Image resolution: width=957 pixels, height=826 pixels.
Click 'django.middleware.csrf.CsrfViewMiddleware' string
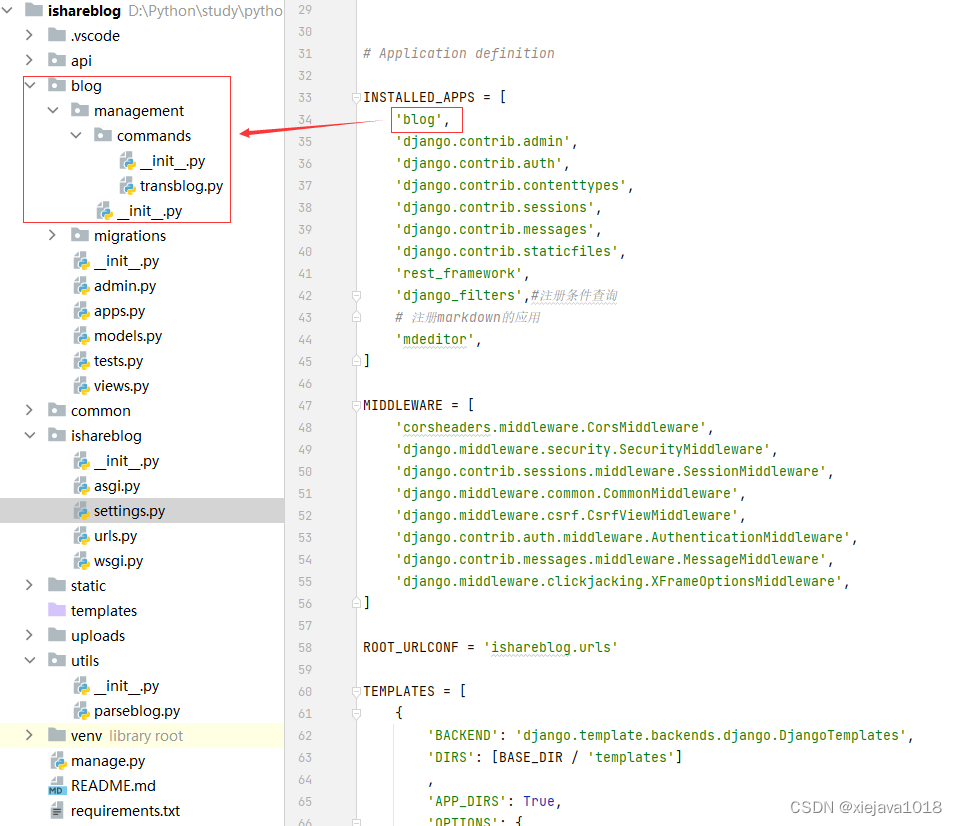click(x=567, y=515)
